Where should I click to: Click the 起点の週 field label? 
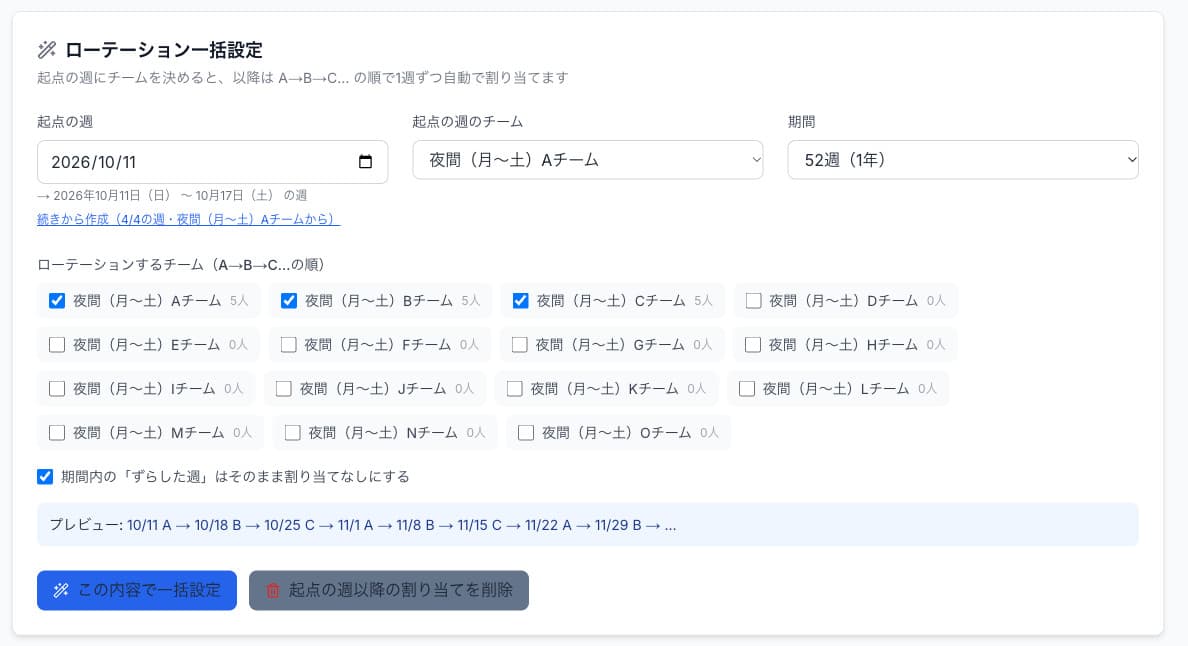[x=65, y=121]
